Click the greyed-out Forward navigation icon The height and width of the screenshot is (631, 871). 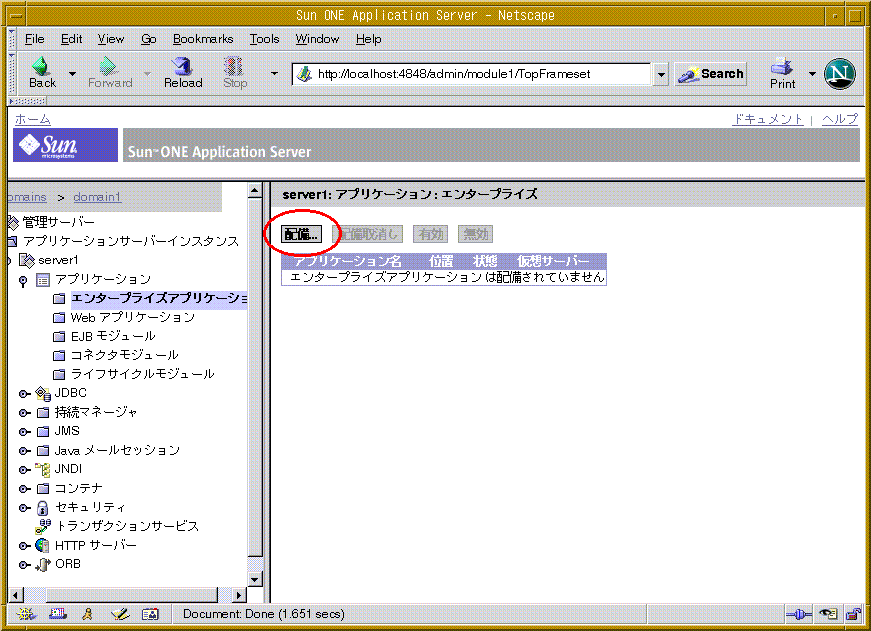[108, 66]
